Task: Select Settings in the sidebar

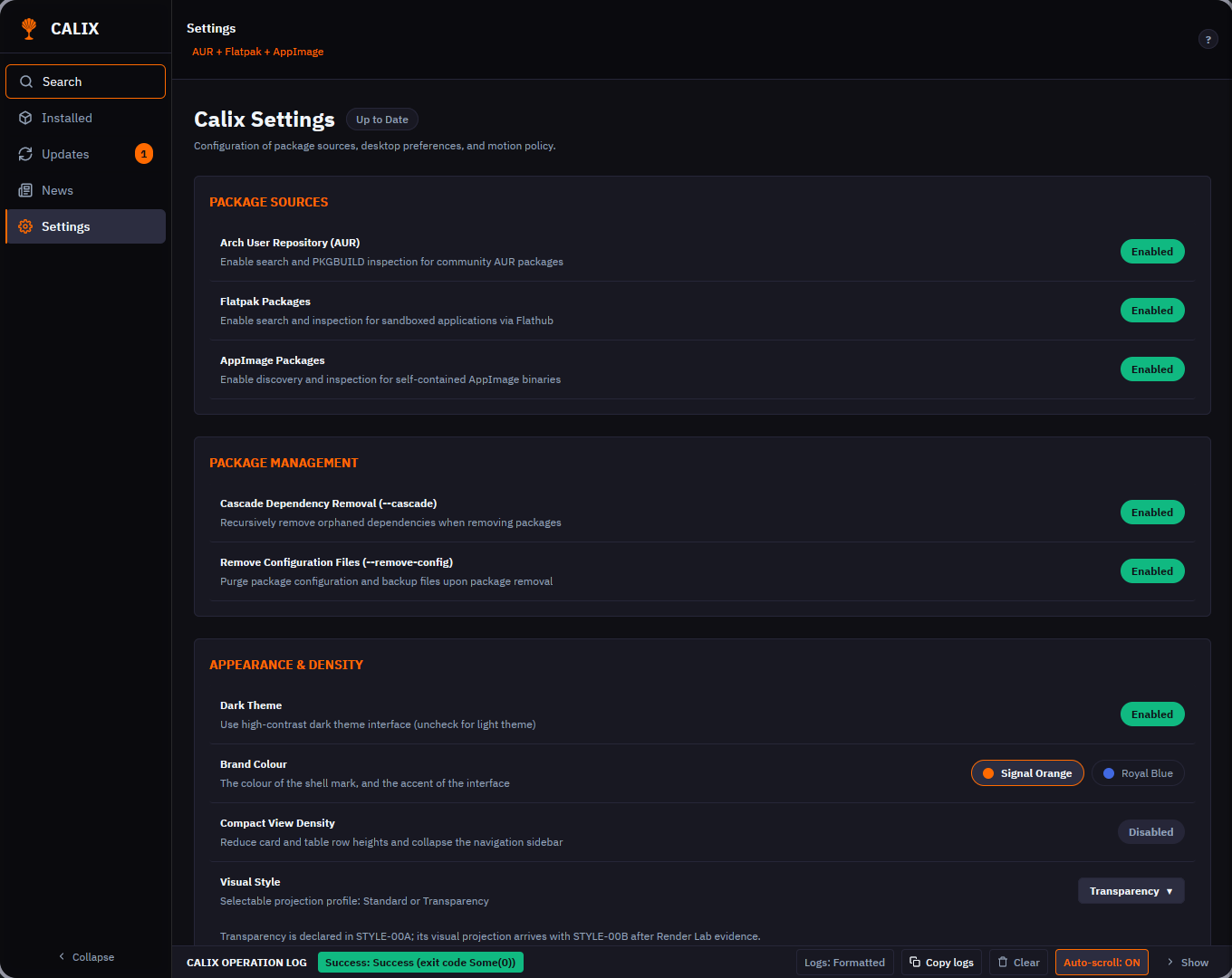Action: click(x=85, y=226)
